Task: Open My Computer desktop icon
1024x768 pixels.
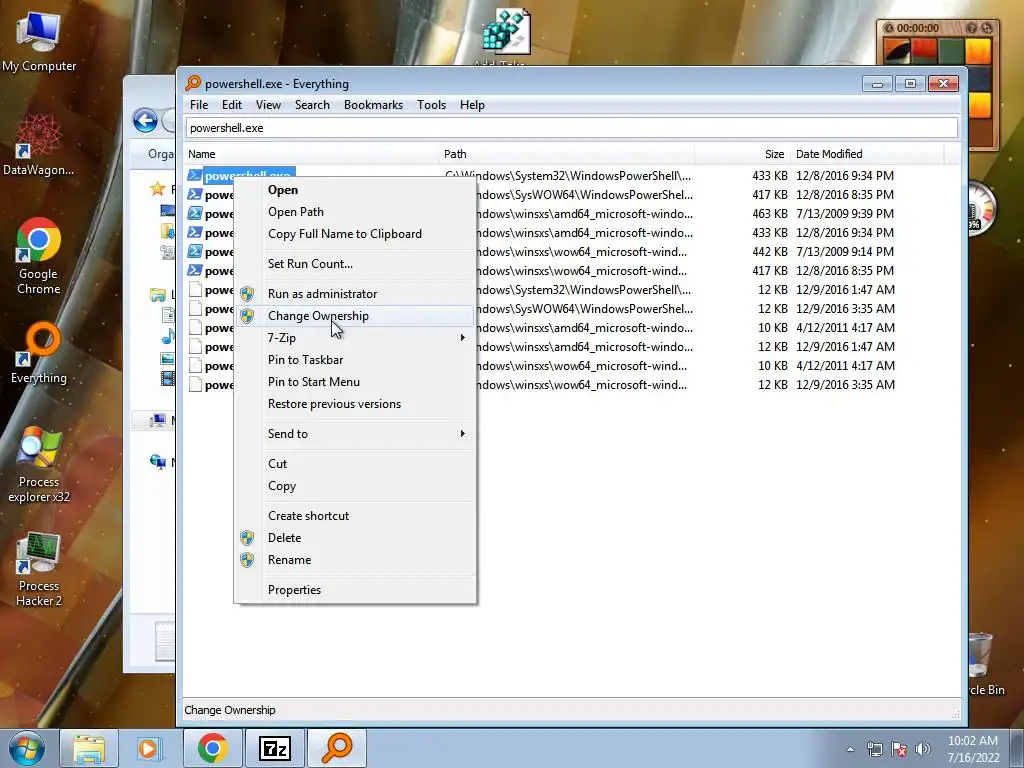Action: tap(39, 40)
